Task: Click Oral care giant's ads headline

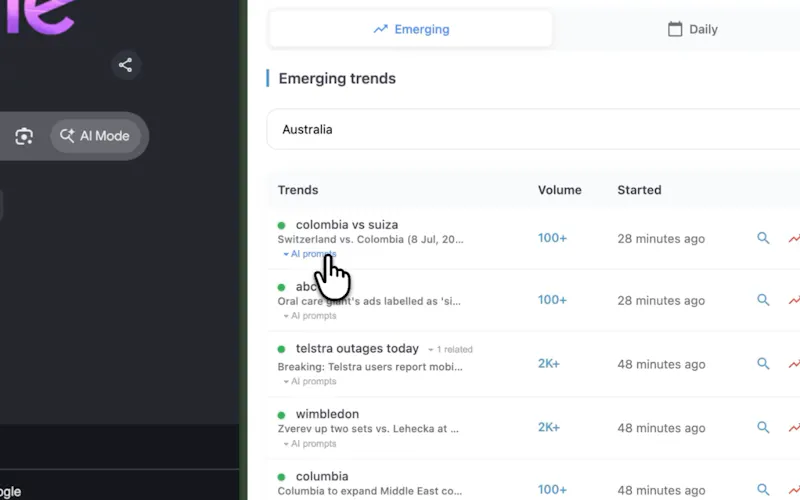Action: pyautogui.click(x=369, y=302)
